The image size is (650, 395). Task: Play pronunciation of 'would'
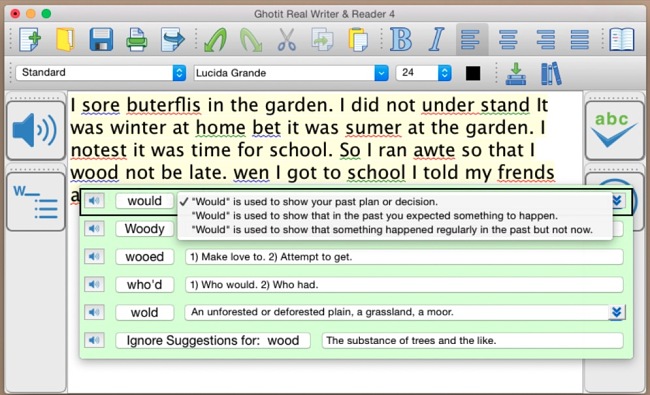[94, 201]
